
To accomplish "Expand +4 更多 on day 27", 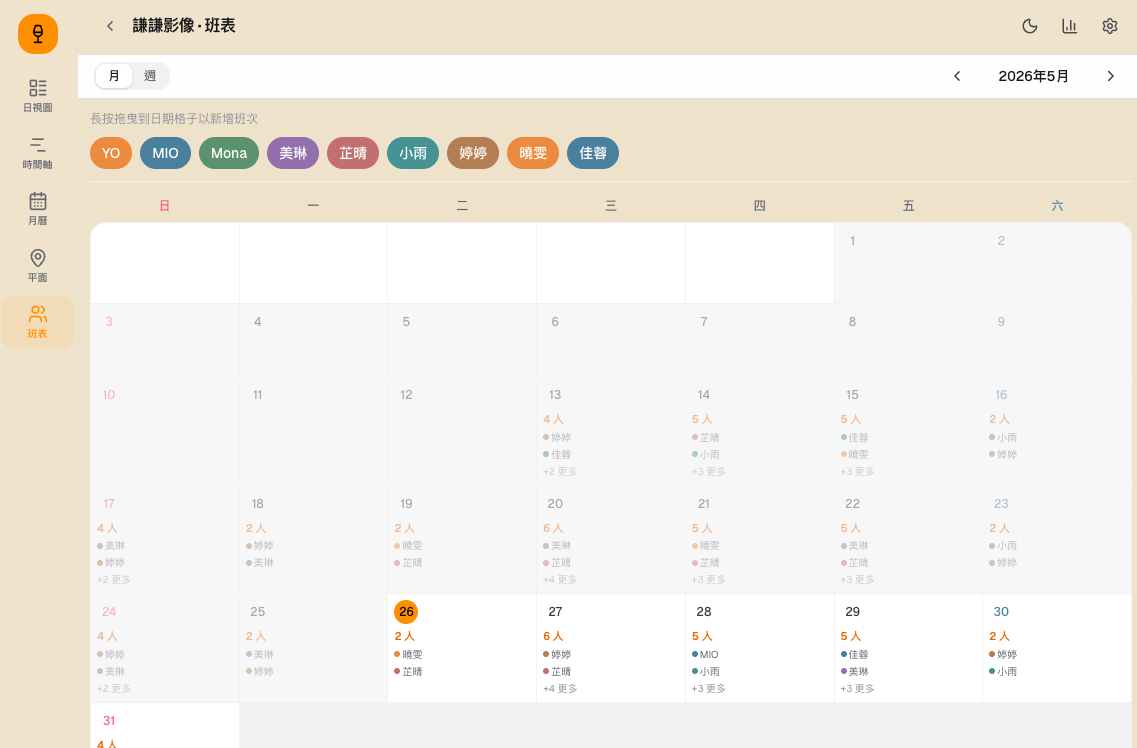I will pyautogui.click(x=560, y=689).
